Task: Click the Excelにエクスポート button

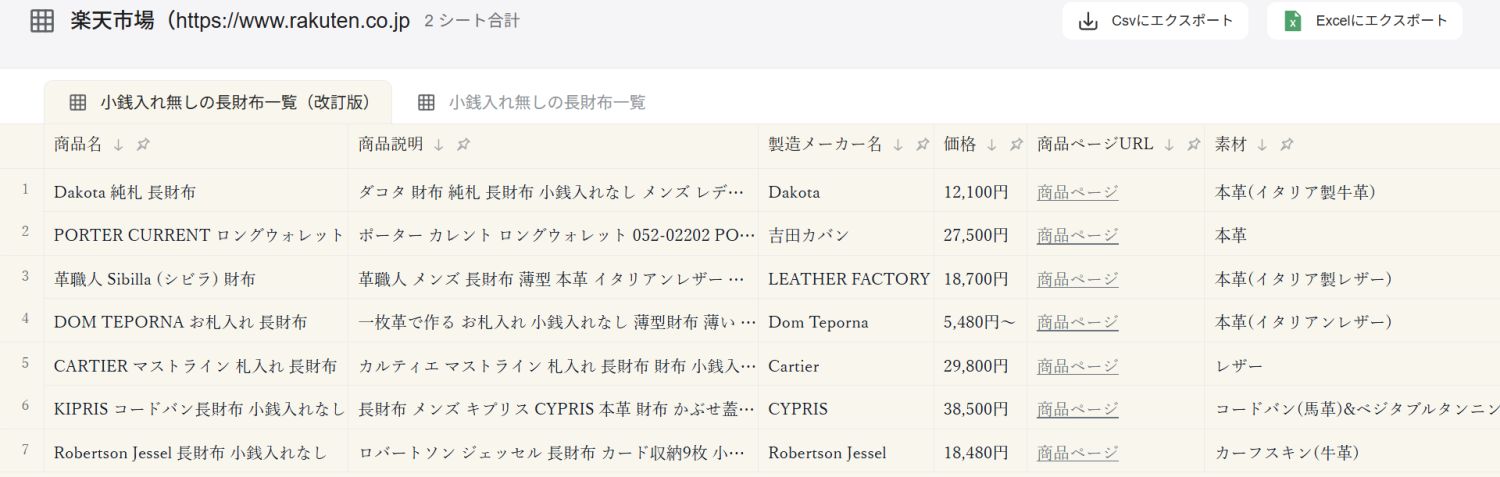Action: pos(1364,21)
